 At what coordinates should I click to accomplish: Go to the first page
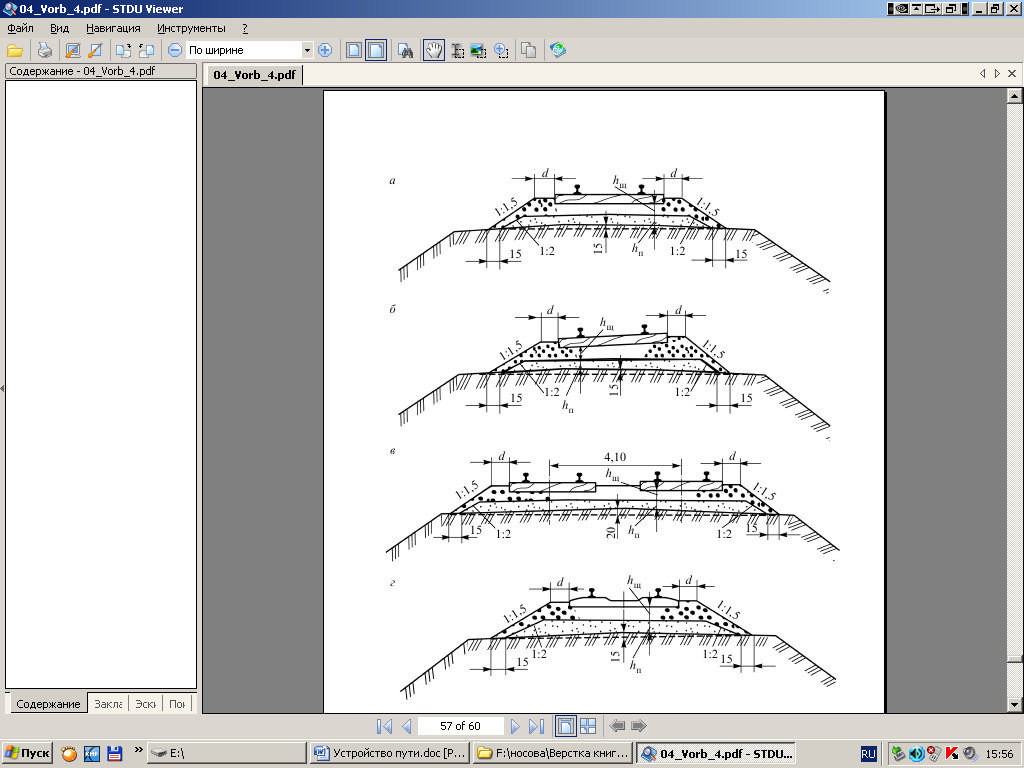click(x=385, y=726)
